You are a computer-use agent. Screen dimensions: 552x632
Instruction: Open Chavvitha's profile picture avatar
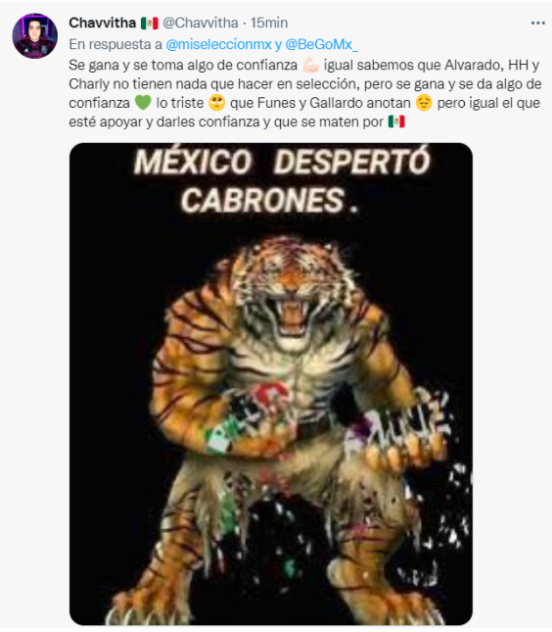click(35, 36)
